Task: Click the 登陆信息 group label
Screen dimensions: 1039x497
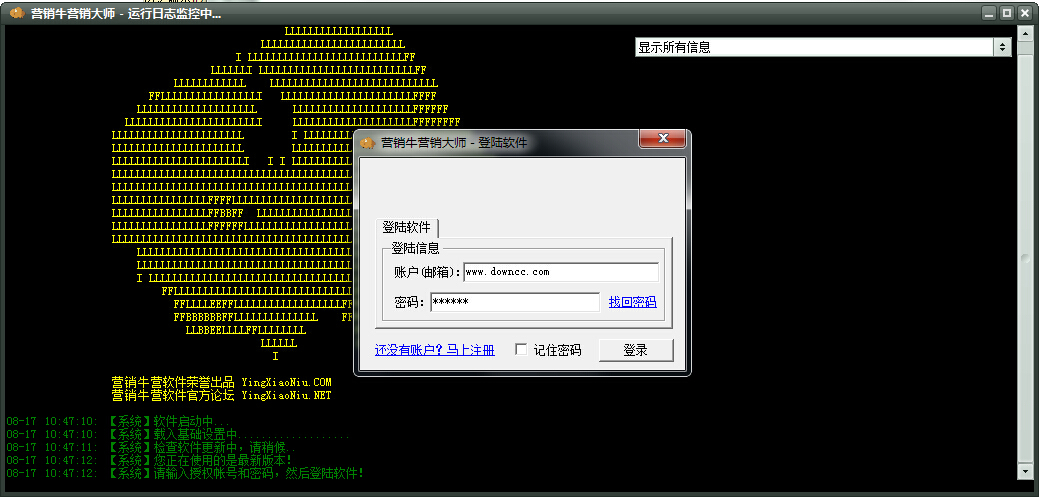Action: [415, 248]
